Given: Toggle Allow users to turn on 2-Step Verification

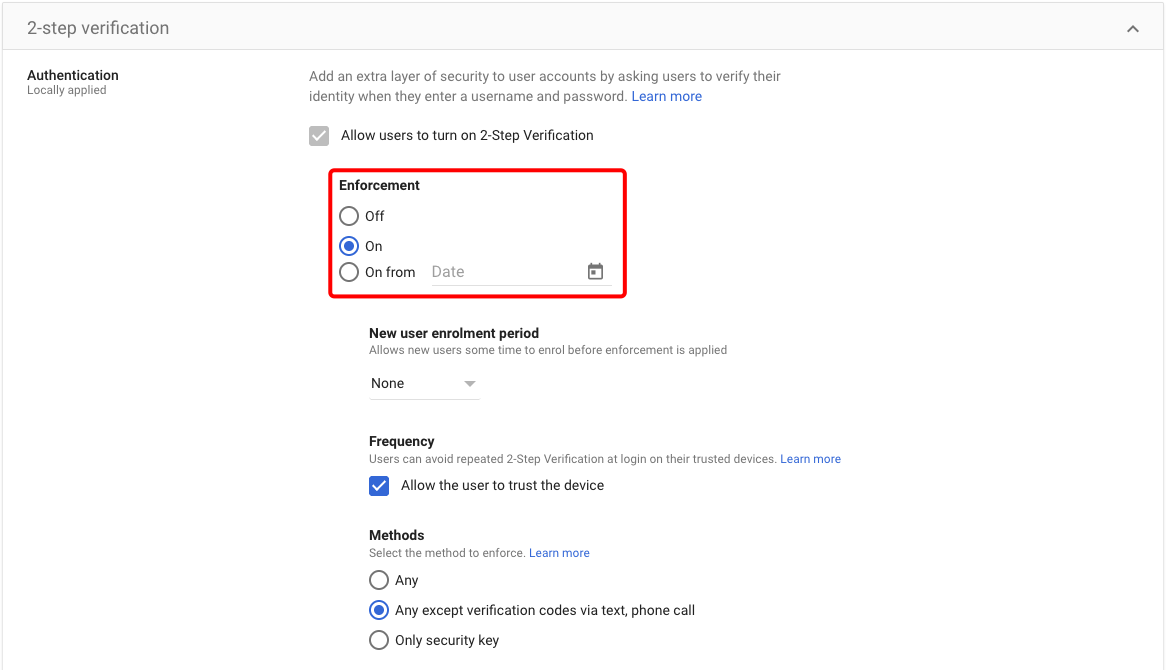Looking at the screenshot, I should [319, 136].
